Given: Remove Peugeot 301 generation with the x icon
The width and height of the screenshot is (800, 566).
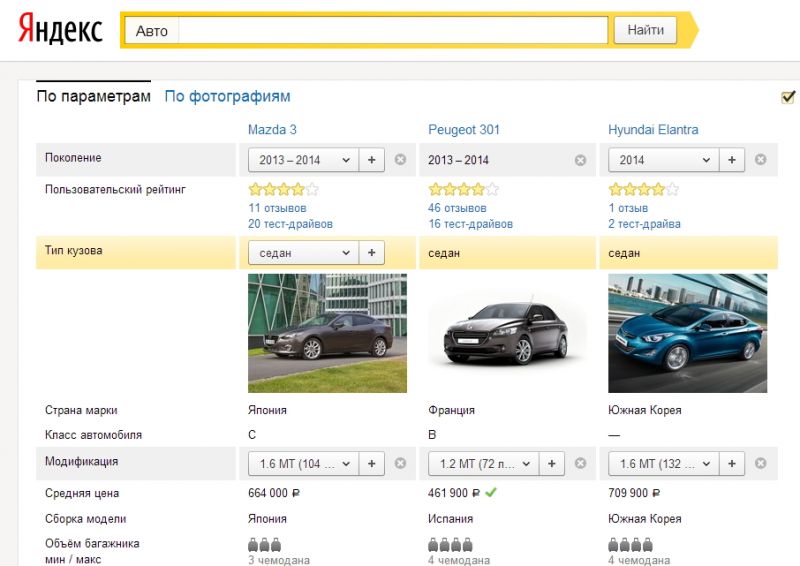Looking at the screenshot, I should point(581,160).
